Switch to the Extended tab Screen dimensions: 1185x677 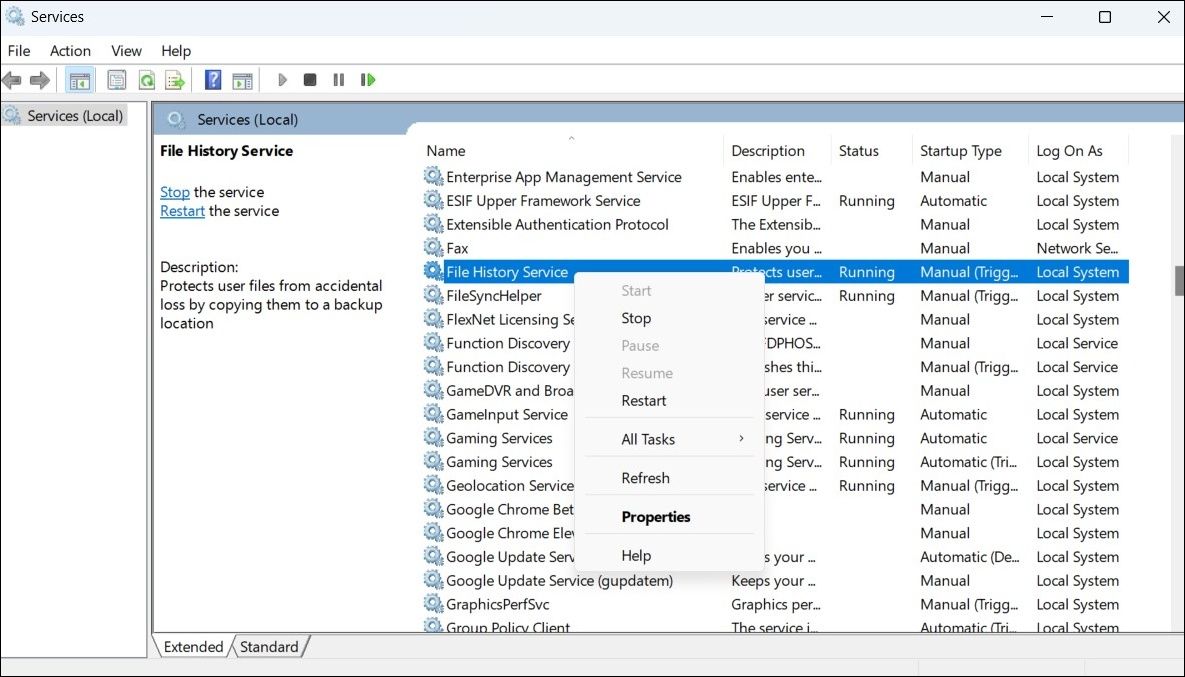click(x=193, y=647)
